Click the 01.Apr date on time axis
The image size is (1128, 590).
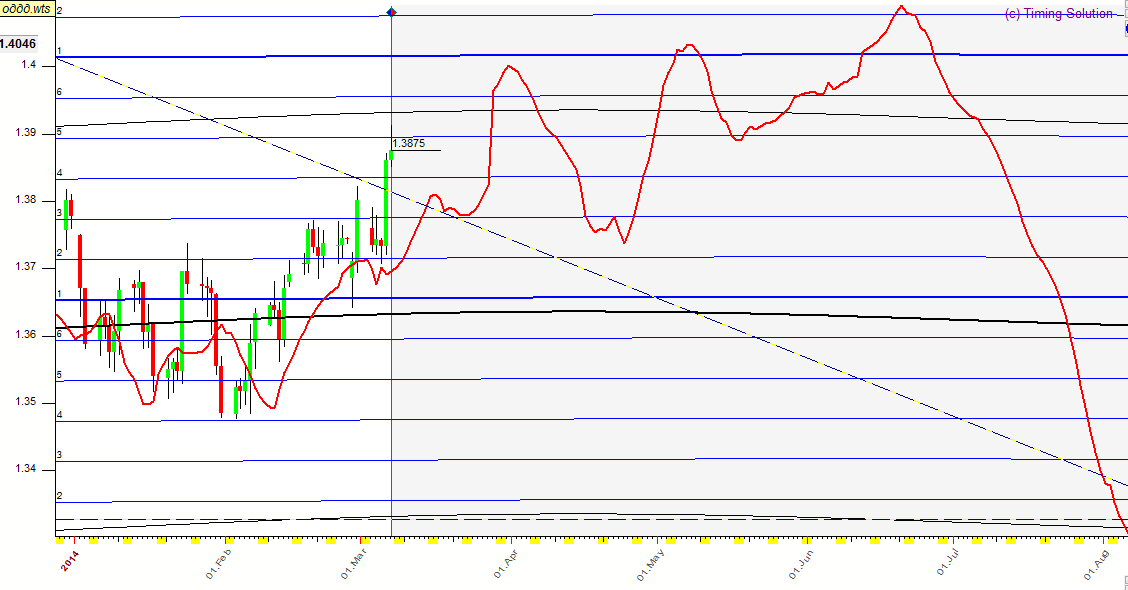[503, 561]
